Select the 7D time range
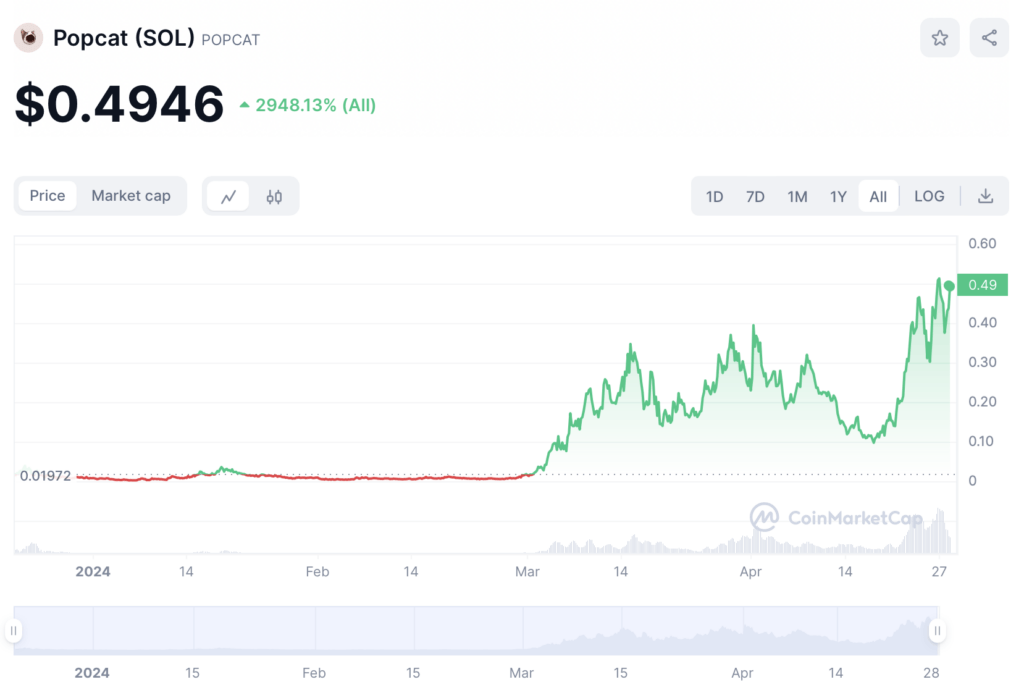Screen dimensions: 1024x682 (x=755, y=196)
